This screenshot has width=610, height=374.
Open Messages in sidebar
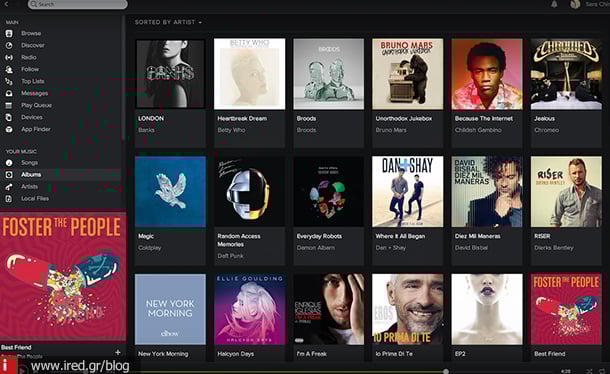coord(35,93)
